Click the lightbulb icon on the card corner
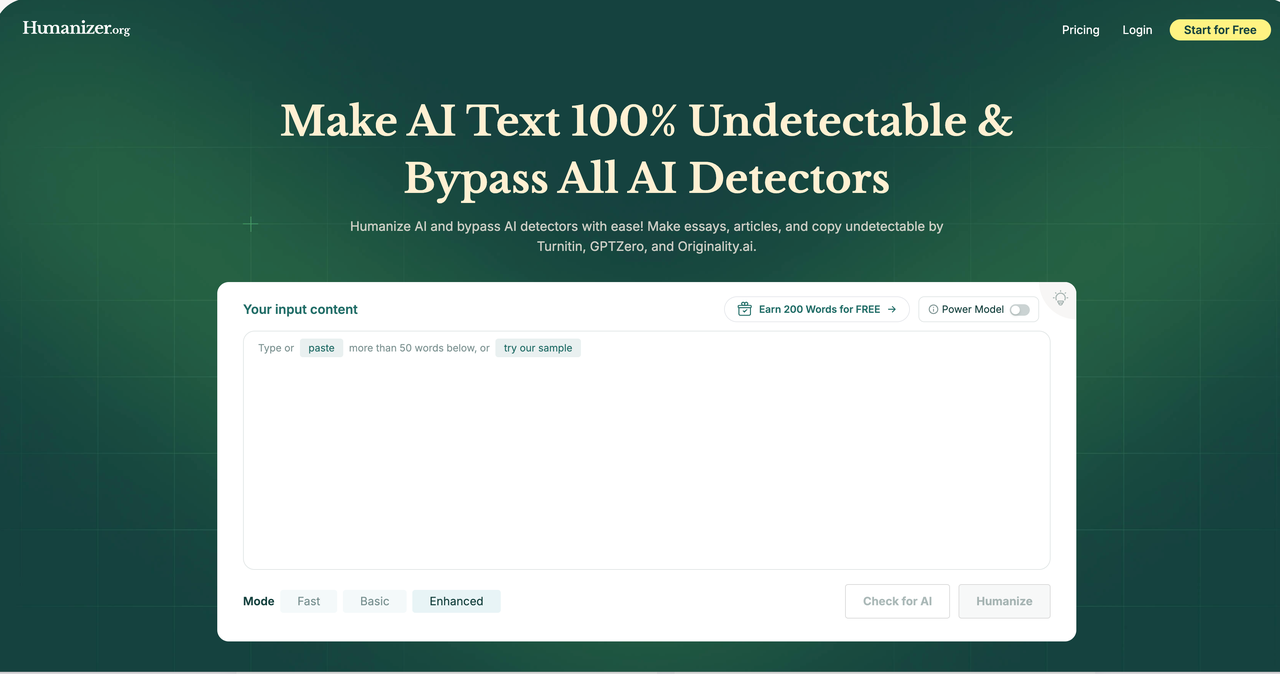 coord(1060,298)
